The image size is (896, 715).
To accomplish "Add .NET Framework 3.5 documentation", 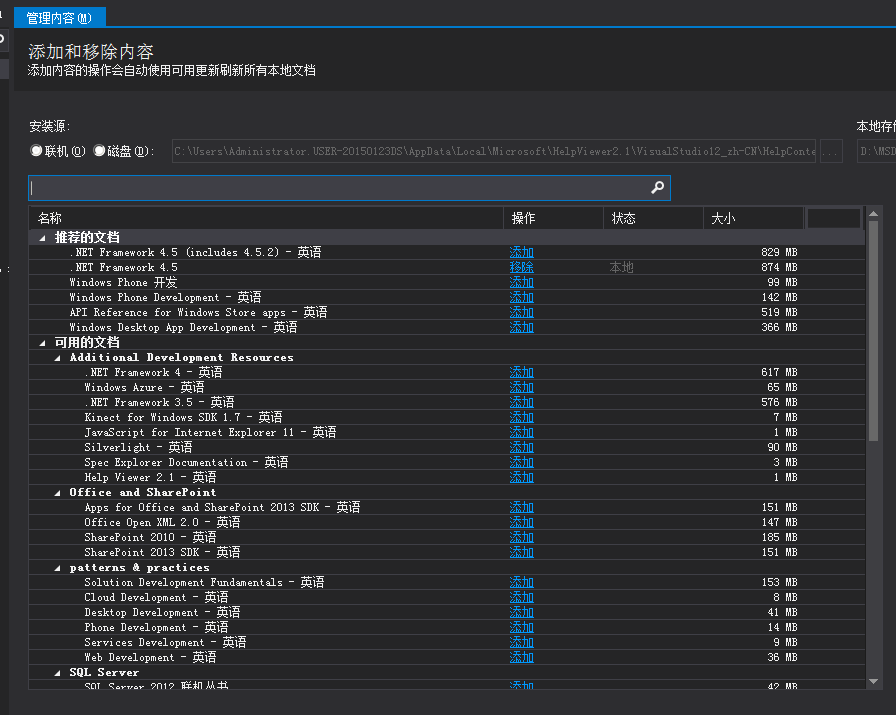I will click(521, 402).
